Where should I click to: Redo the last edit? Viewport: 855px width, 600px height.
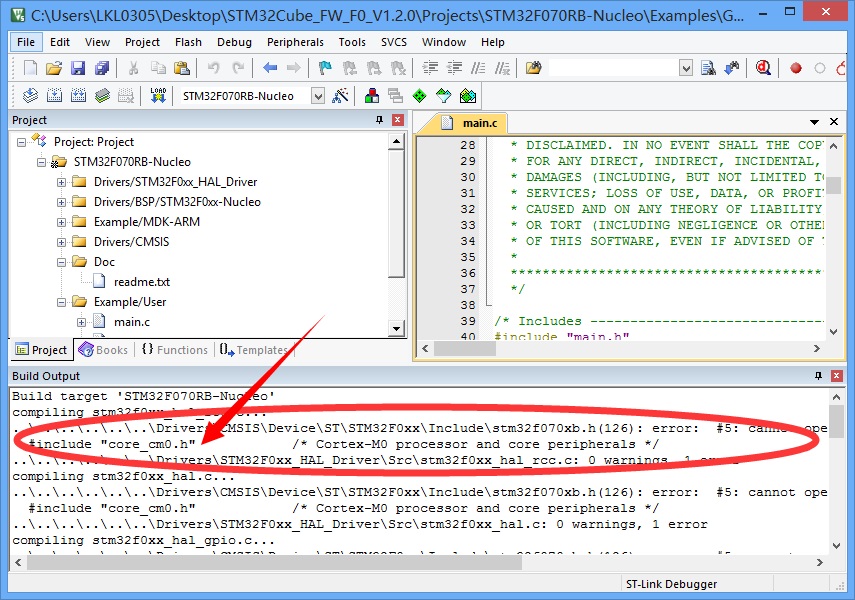(x=237, y=68)
